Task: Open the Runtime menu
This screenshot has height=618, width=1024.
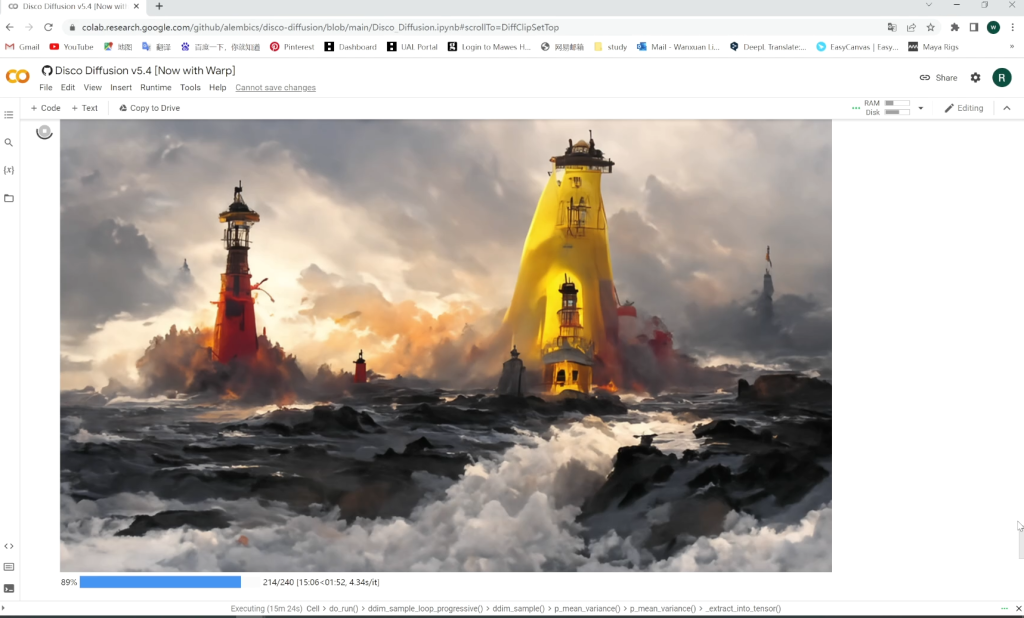Action: click(x=155, y=88)
